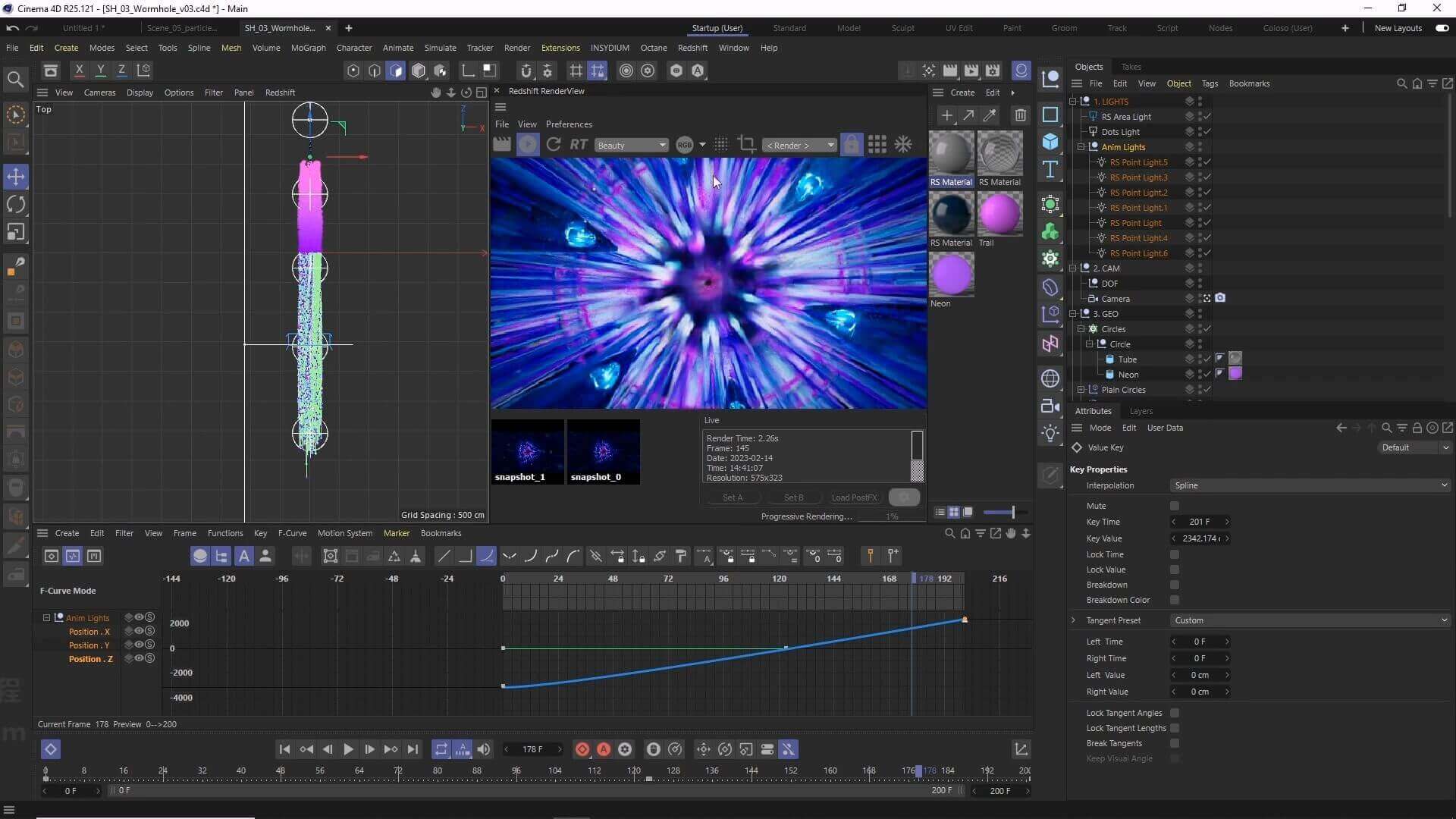Go to end of animation
Screen dimensions: 1456x819
(413, 749)
